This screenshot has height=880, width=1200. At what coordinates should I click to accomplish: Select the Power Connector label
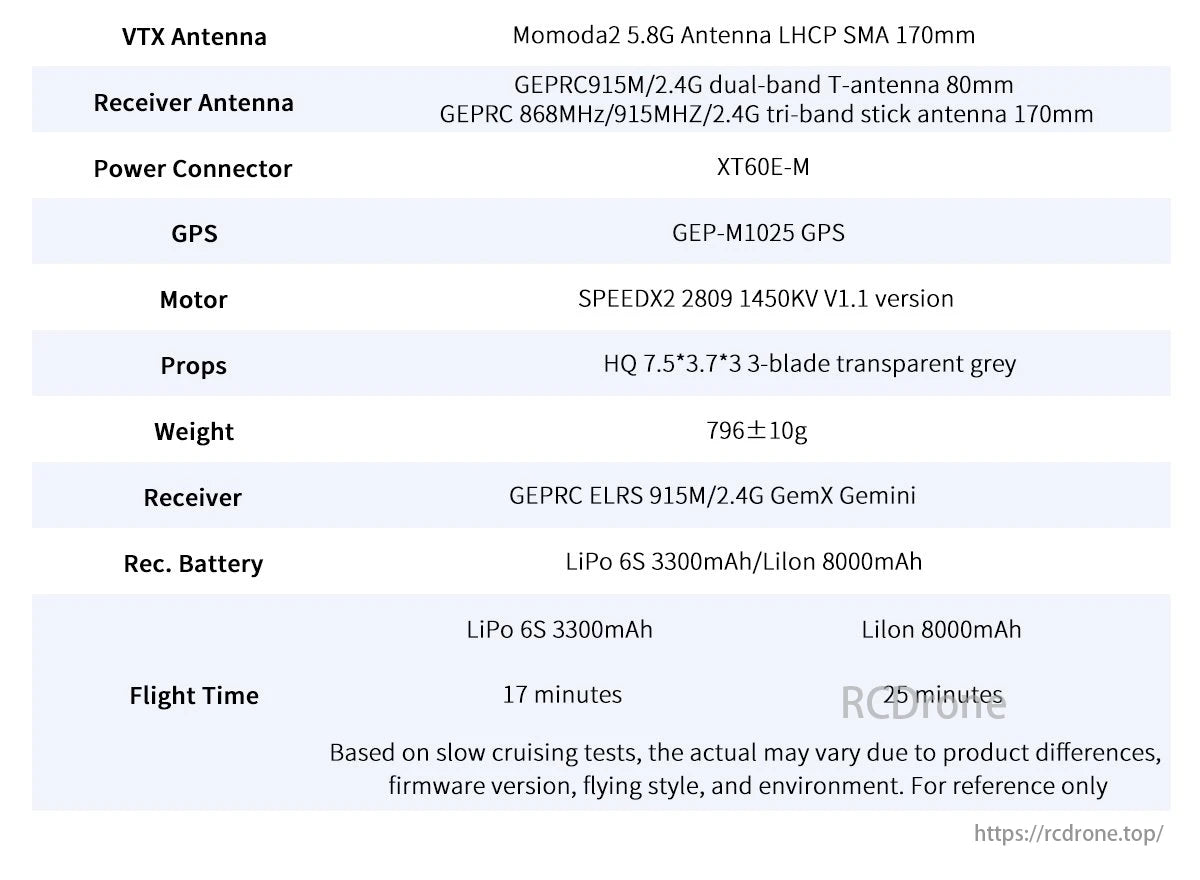click(x=192, y=169)
